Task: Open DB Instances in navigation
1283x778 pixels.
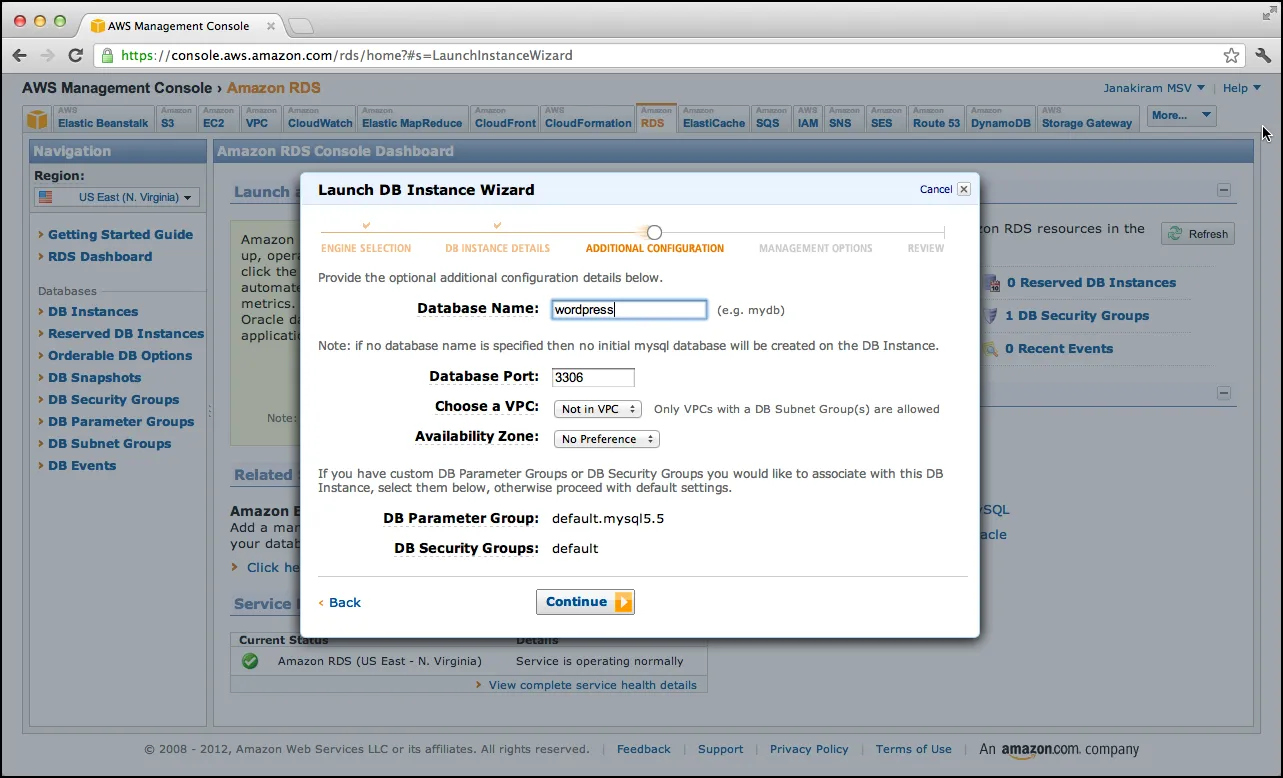Action: 93,312
